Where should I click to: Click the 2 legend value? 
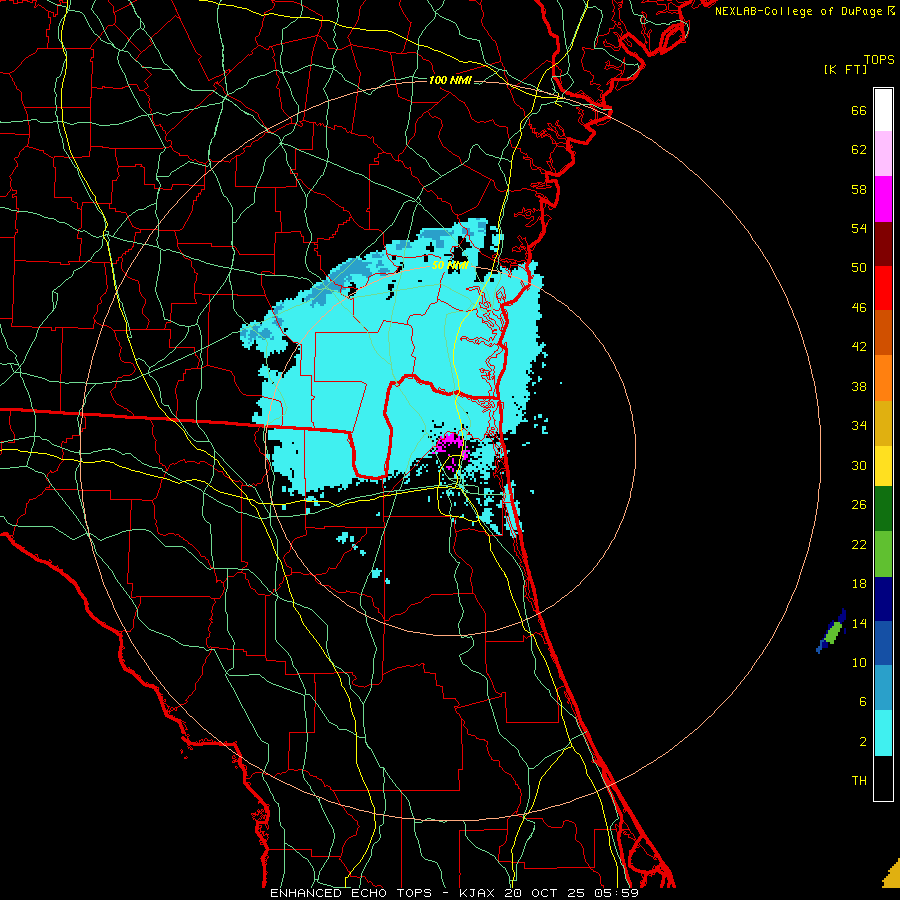pyautogui.click(x=863, y=742)
